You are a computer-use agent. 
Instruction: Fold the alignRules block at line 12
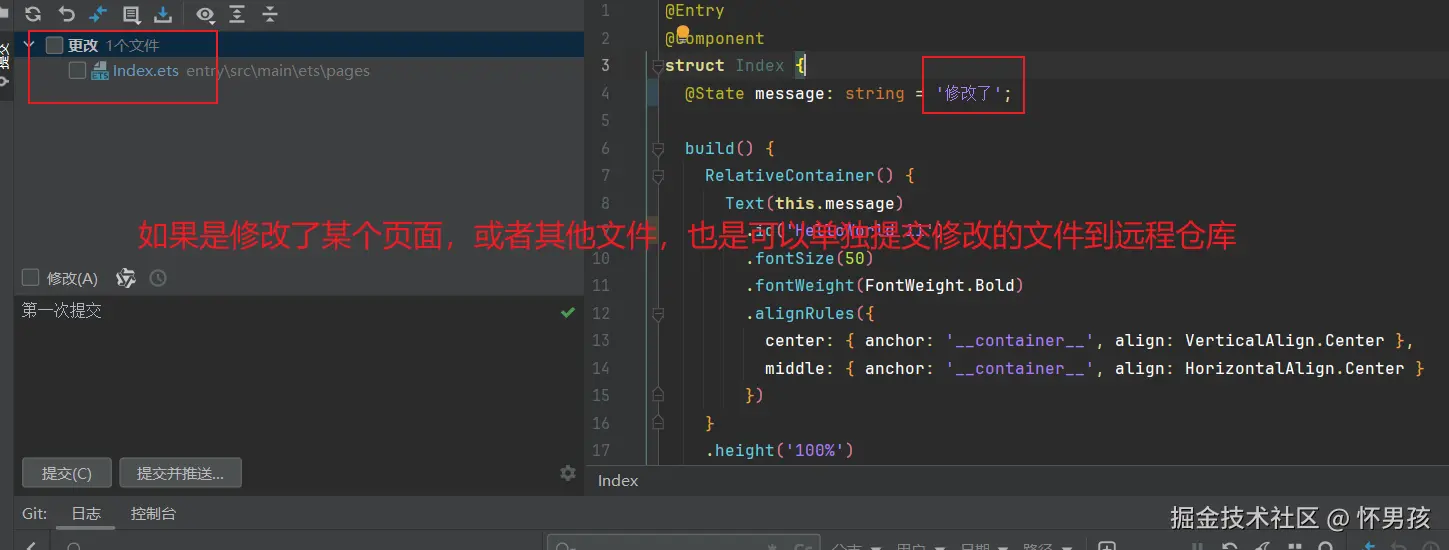[657, 313]
